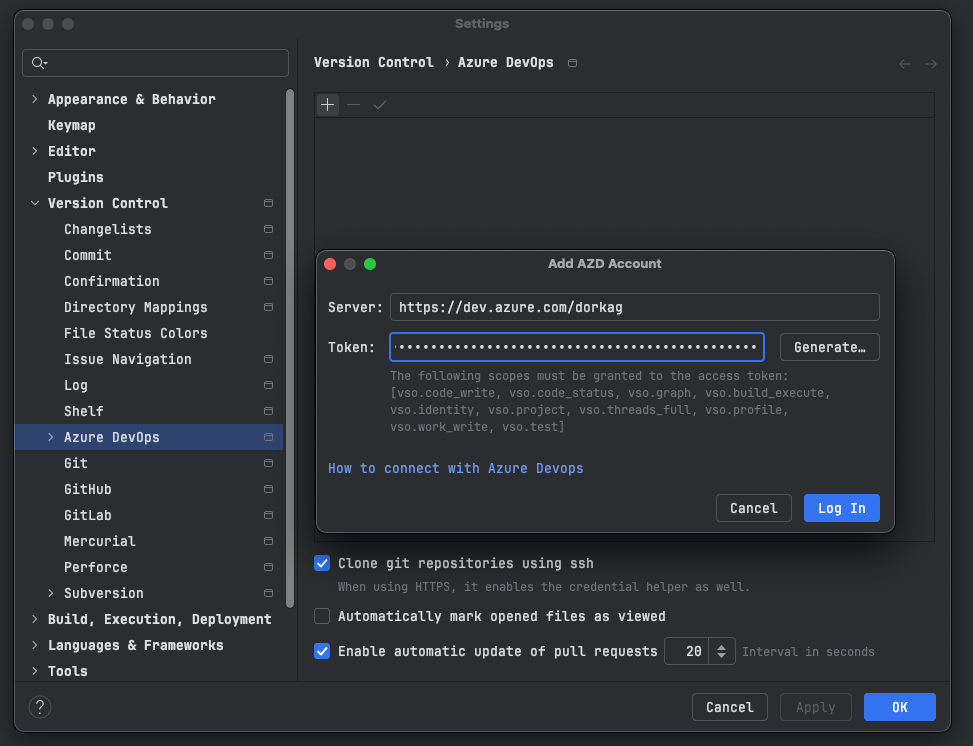Click project icon on Mercurial row
This screenshot has width=973, height=746.
click(x=268, y=542)
